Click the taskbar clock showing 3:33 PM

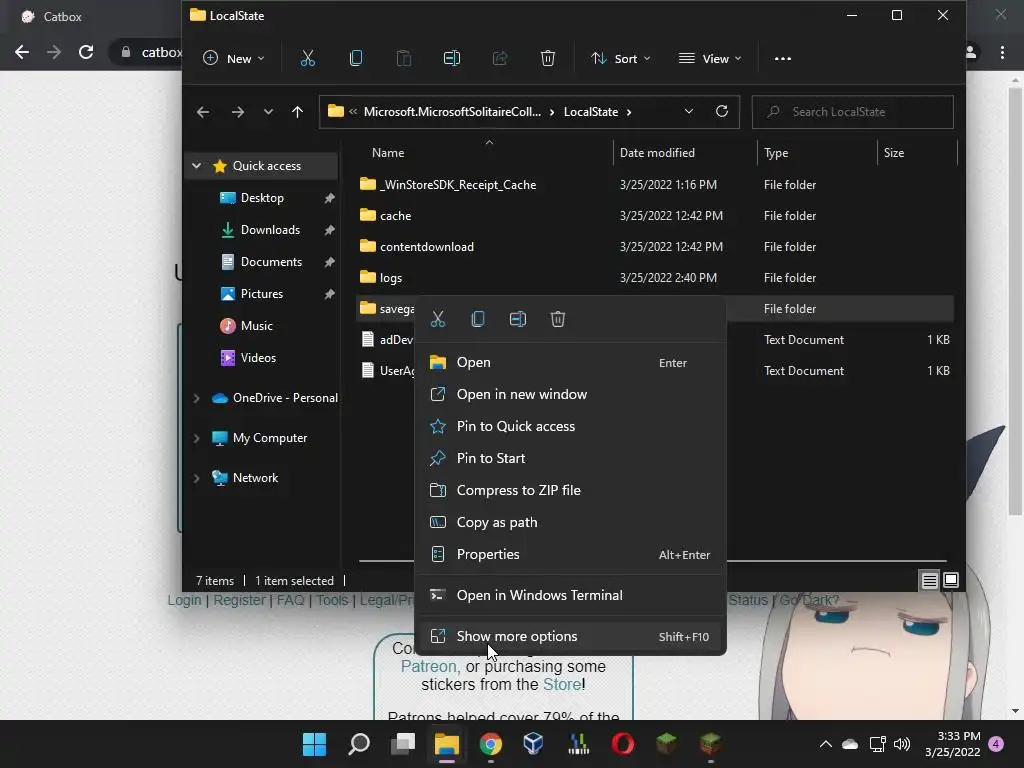[953, 744]
